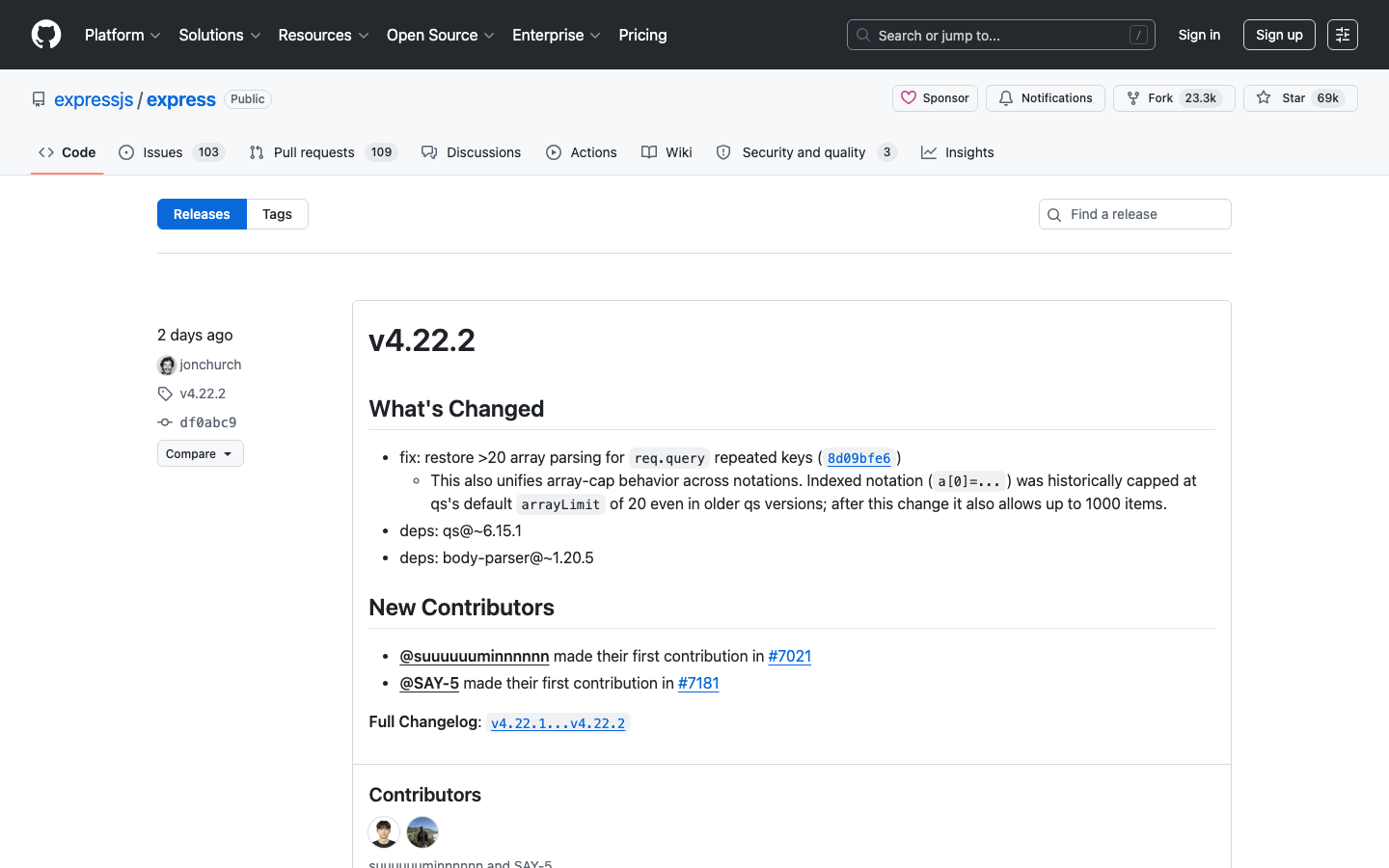Open the Pricing page
Image resolution: width=1389 pixels, height=868 pixels.
coord(642,35)
